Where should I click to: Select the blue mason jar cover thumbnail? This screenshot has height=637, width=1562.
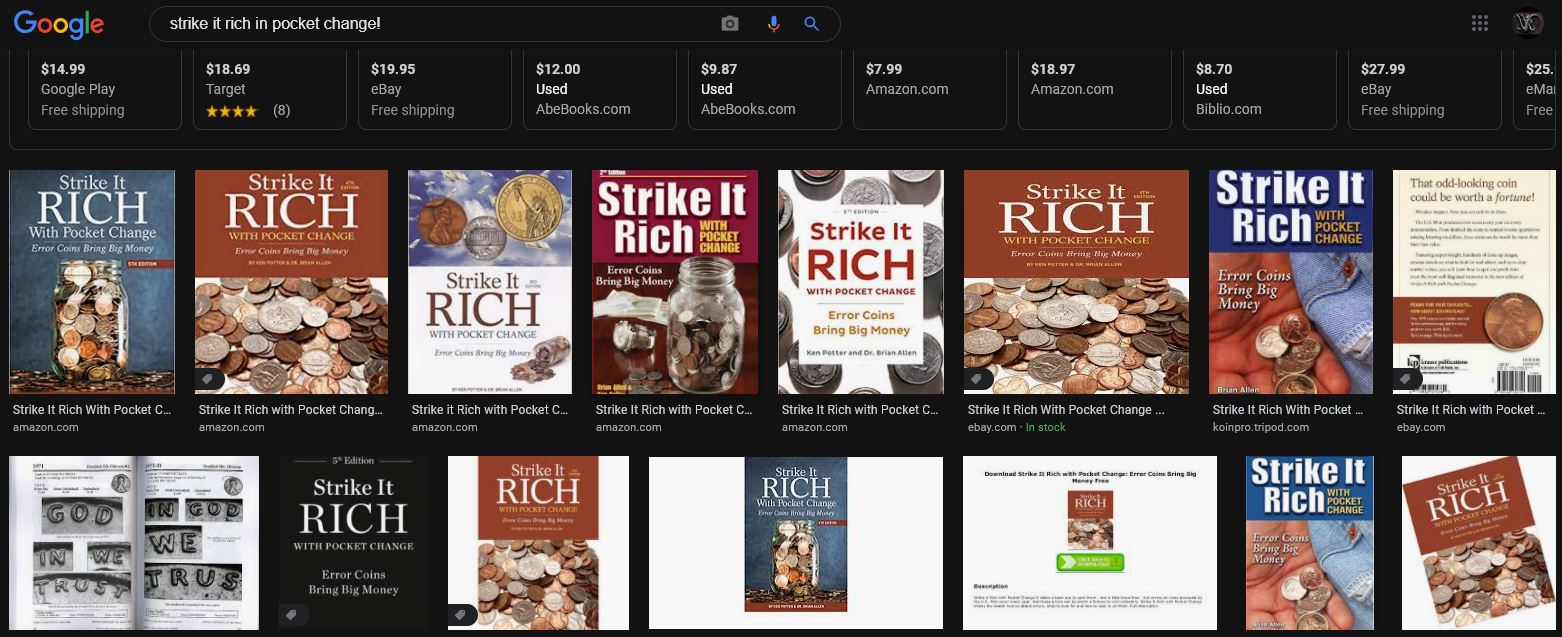(92, 282)
